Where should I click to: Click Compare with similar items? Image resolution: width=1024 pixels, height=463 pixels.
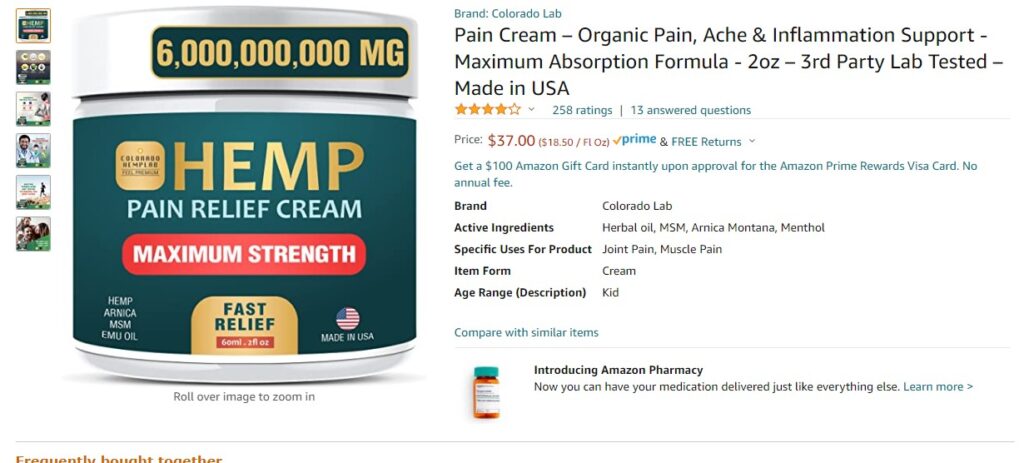coord(526,332)
